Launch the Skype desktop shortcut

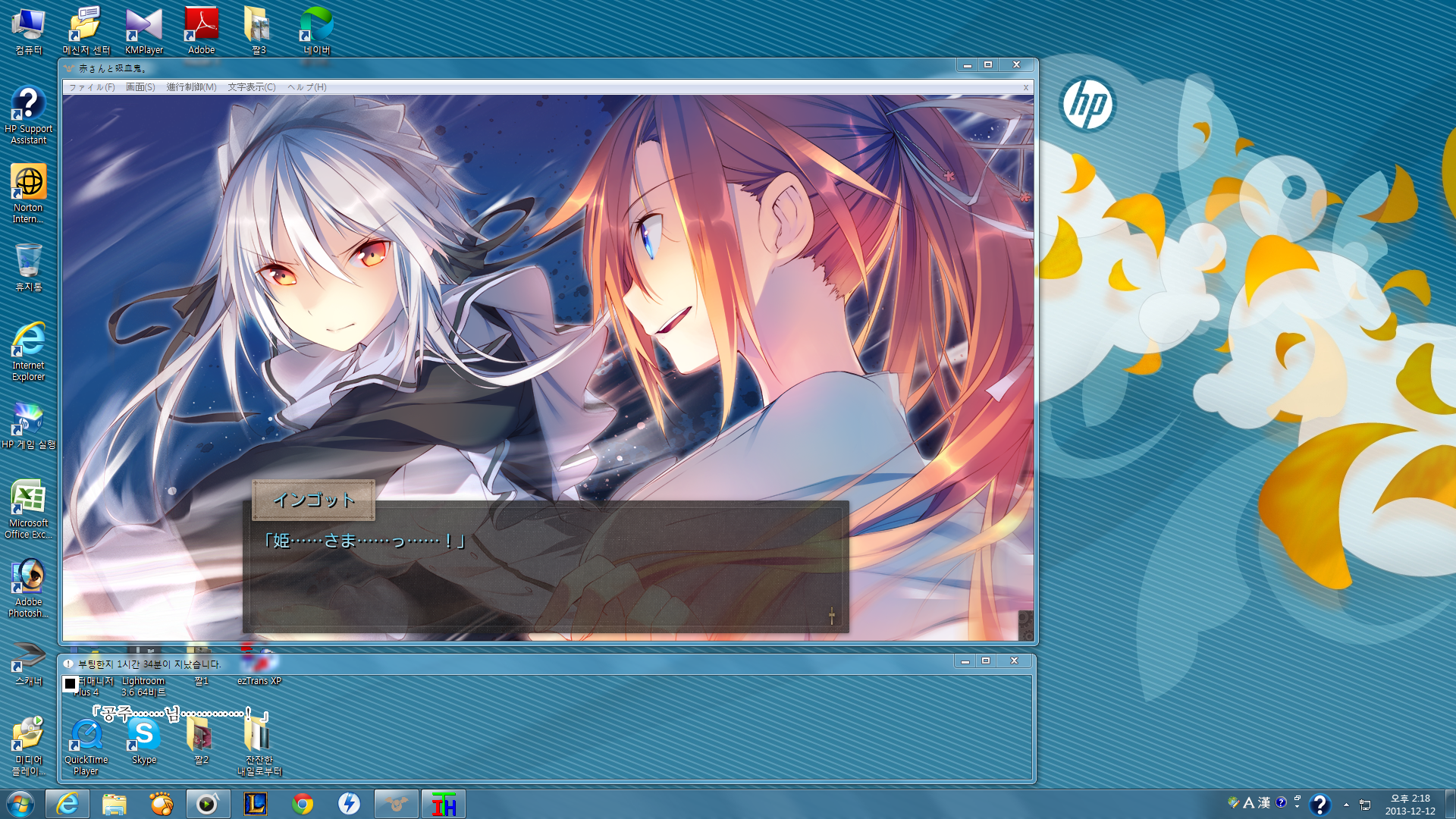pyautogui.click(x=144, y=739)
